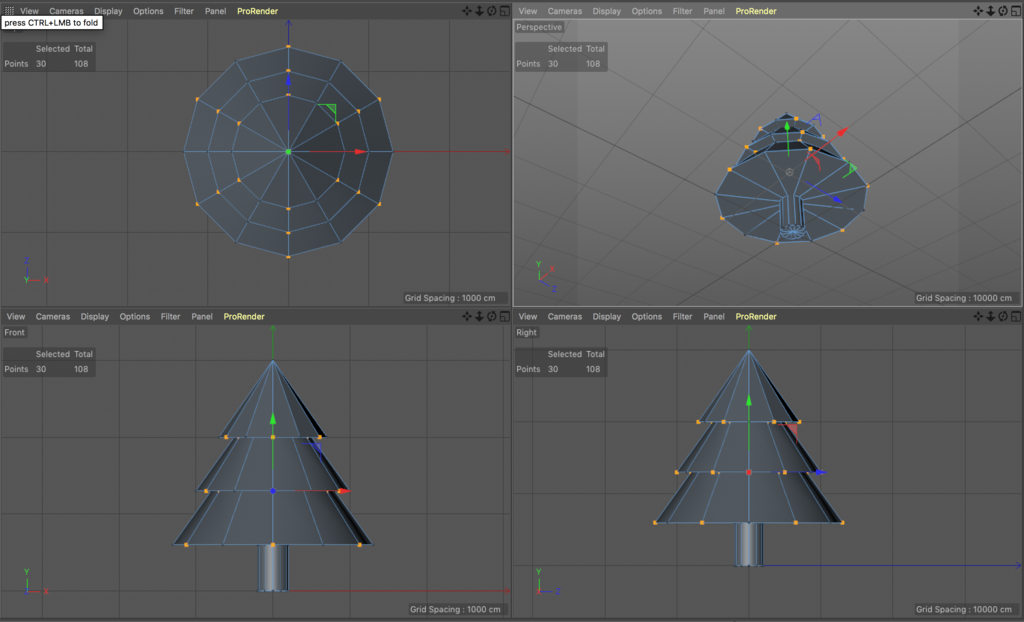Open the Options menu in the Top viewport
Viewport: 1024px width, 622px height.
click(x=148, y=11)
